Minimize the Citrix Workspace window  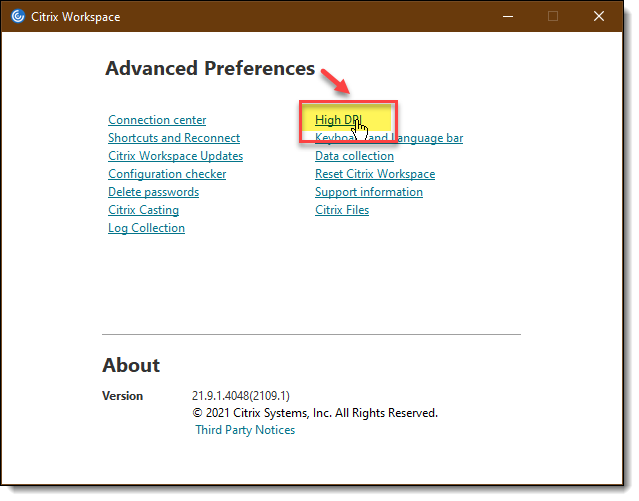tap(508, 16)
